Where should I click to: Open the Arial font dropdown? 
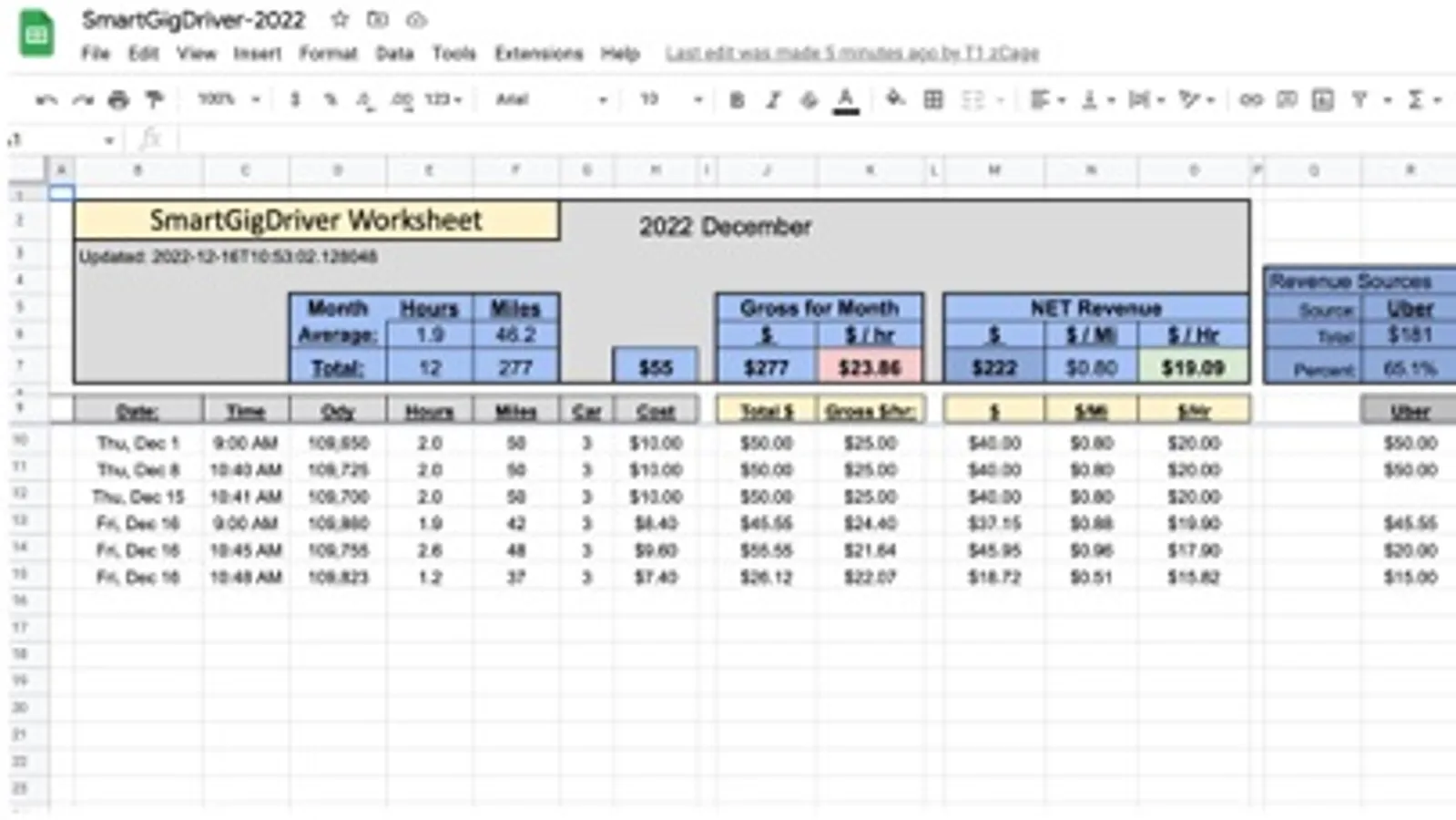coord(551,99)
